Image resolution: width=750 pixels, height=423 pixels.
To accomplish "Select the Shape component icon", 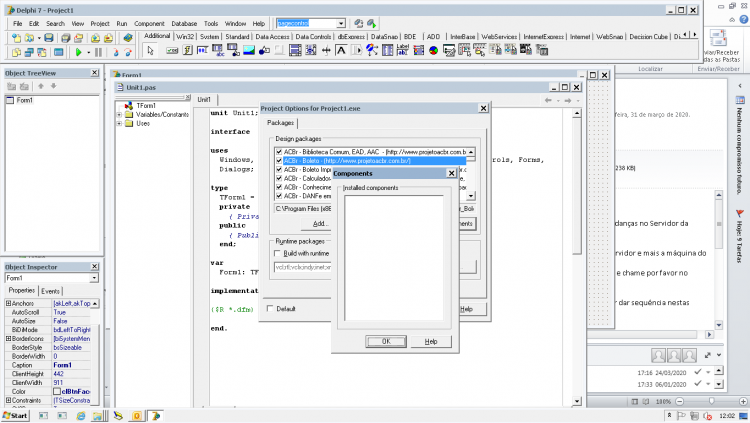I will click(264, 50).
